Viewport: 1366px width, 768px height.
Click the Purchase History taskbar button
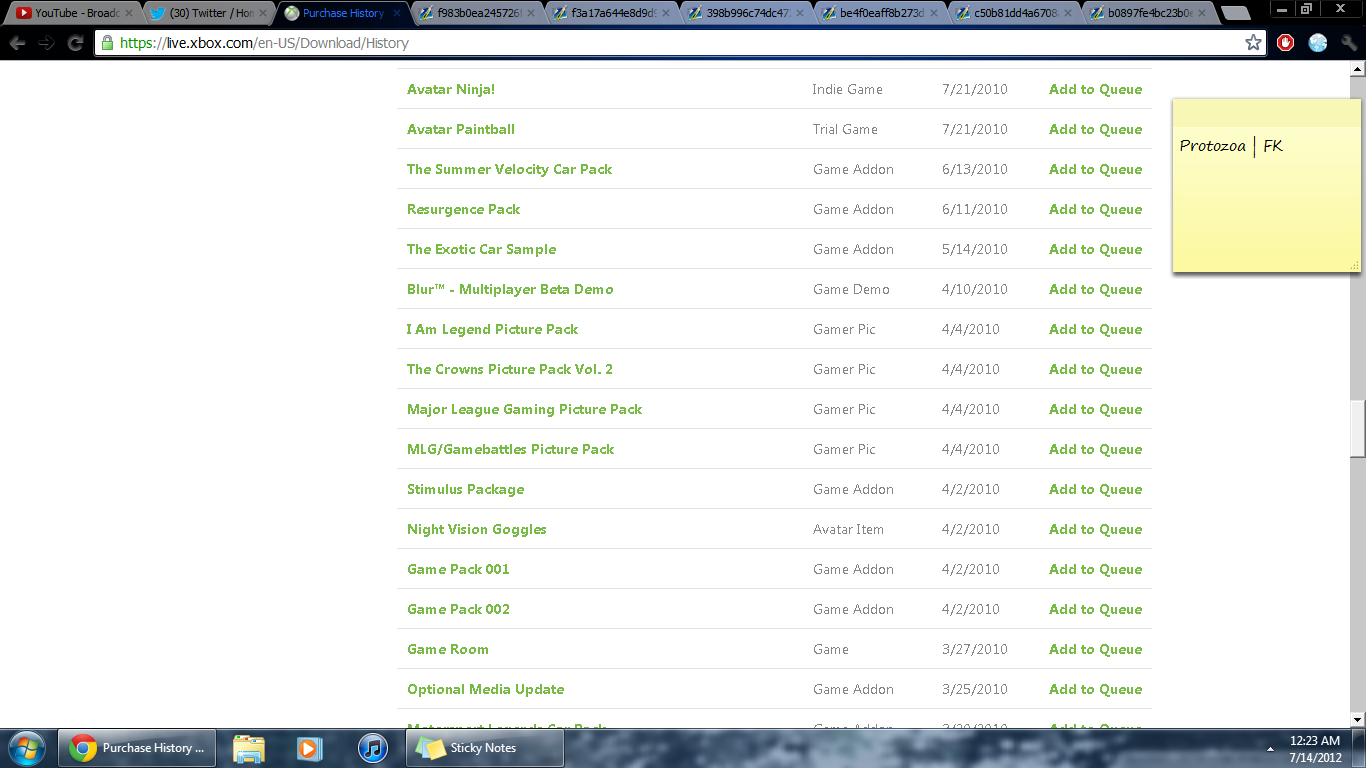point(137,748)
